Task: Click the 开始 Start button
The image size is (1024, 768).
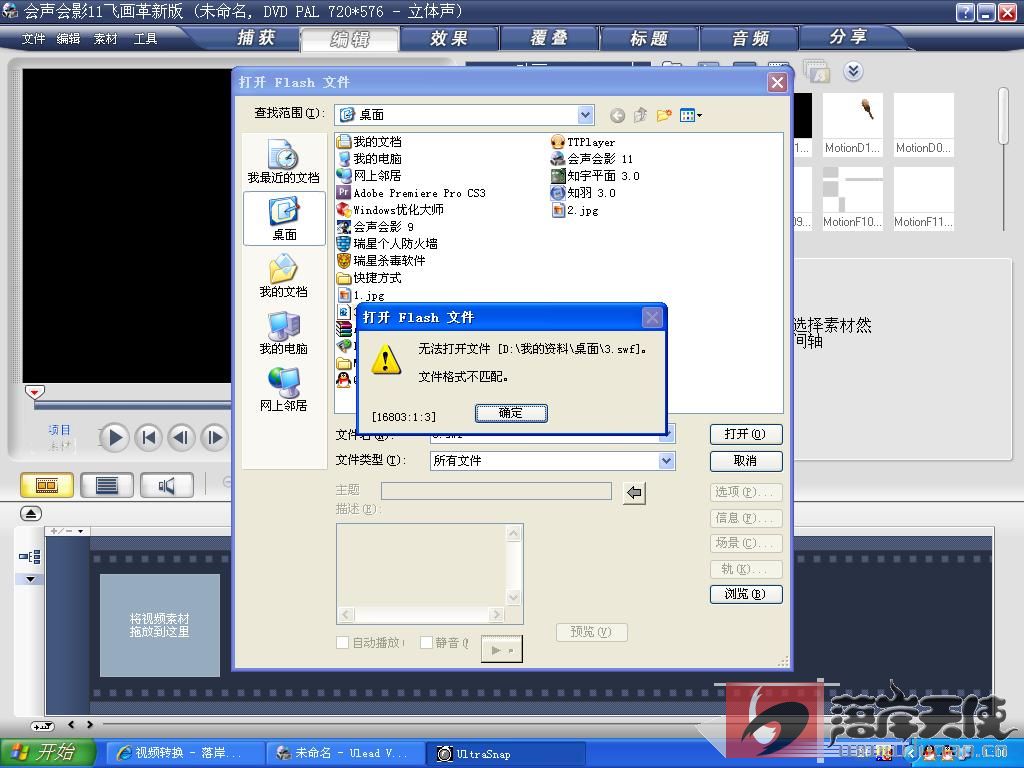Action: pyautogui.click(x=48, y=753)
